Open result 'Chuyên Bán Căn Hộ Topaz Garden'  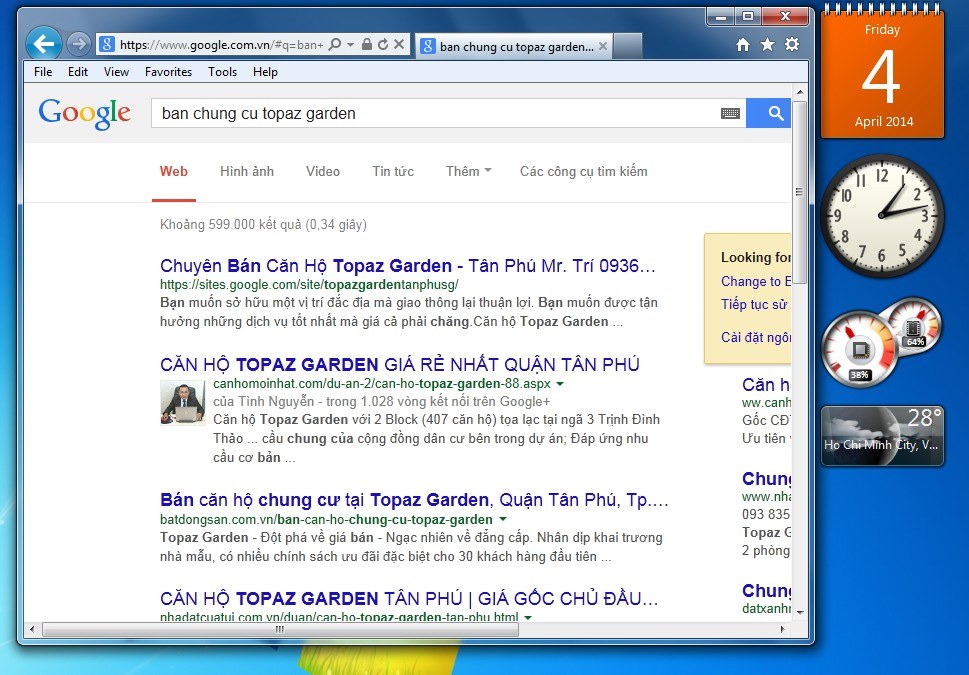(407, 266)
